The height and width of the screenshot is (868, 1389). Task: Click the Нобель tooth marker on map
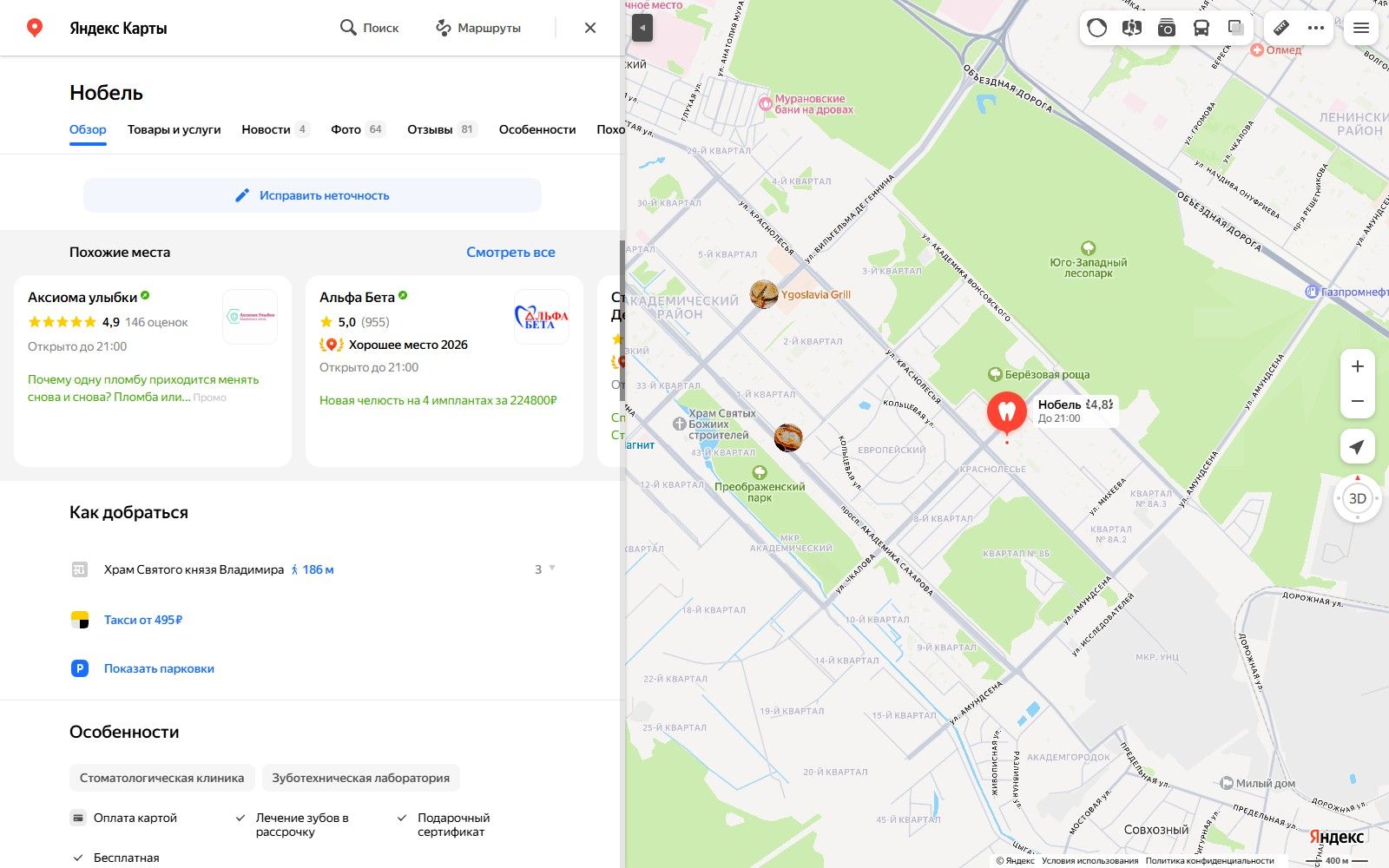pyautogui.click(x=1007, y=412)
